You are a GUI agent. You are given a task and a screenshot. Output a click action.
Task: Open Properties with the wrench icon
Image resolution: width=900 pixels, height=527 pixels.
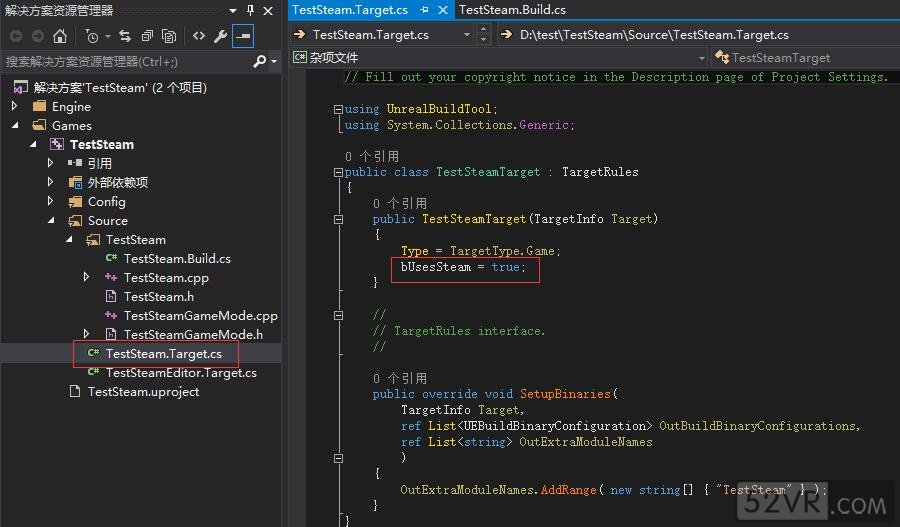pyautogui.click(x=220, y=36)
